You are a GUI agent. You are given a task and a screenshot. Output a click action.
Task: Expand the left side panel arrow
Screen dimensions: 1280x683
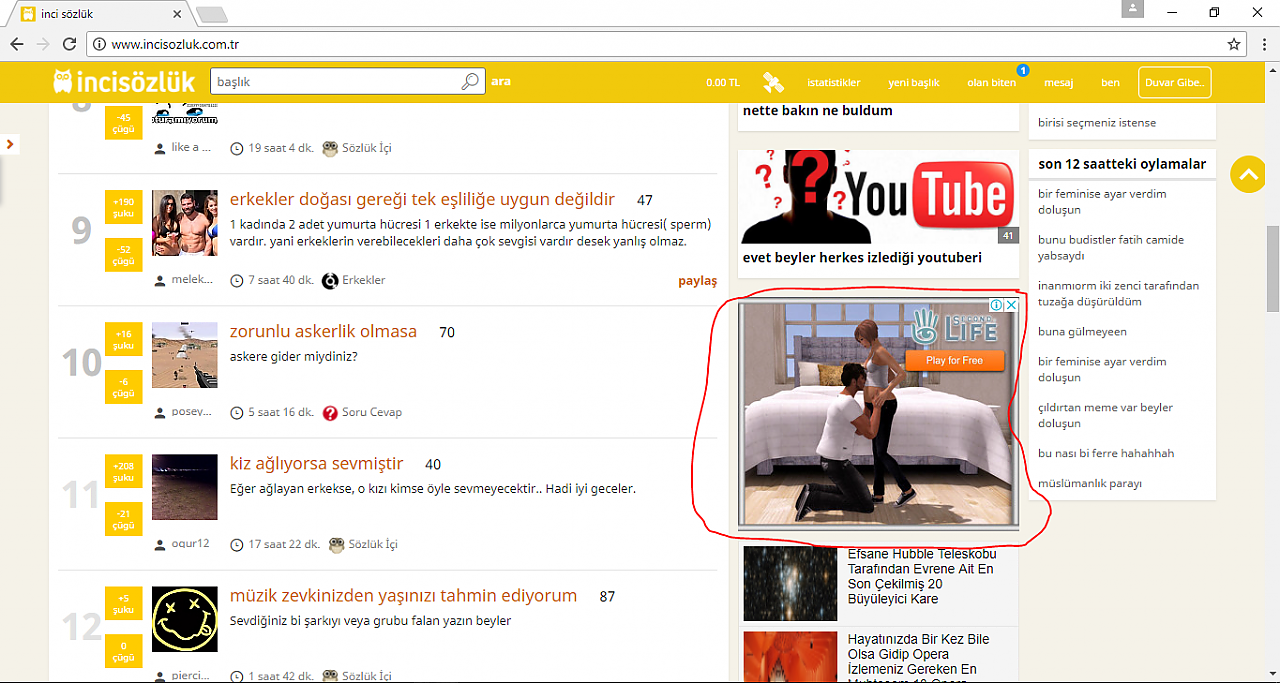click(9, 144)
